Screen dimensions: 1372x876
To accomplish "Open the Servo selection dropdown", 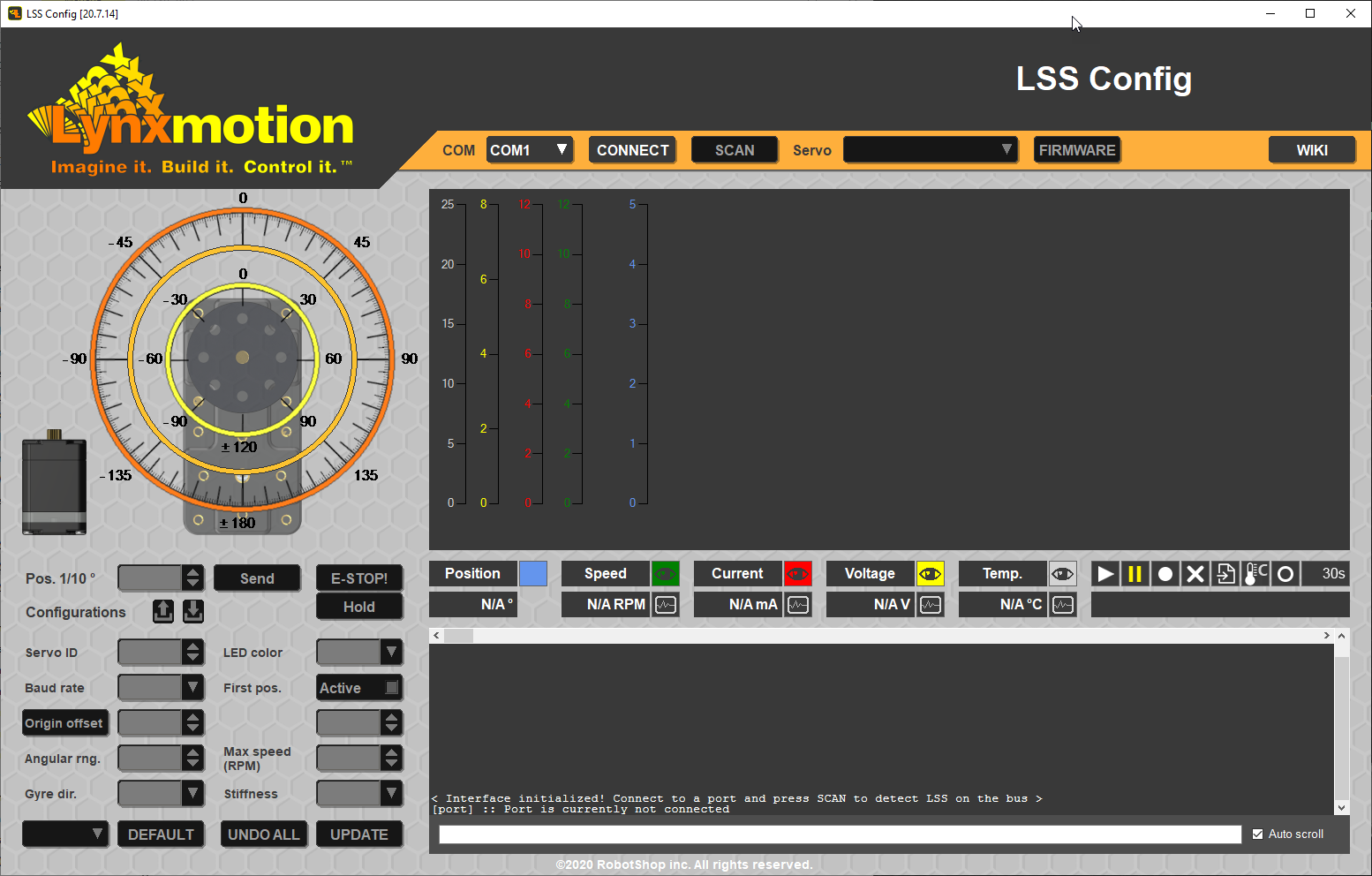I will (x=931, y=150).
